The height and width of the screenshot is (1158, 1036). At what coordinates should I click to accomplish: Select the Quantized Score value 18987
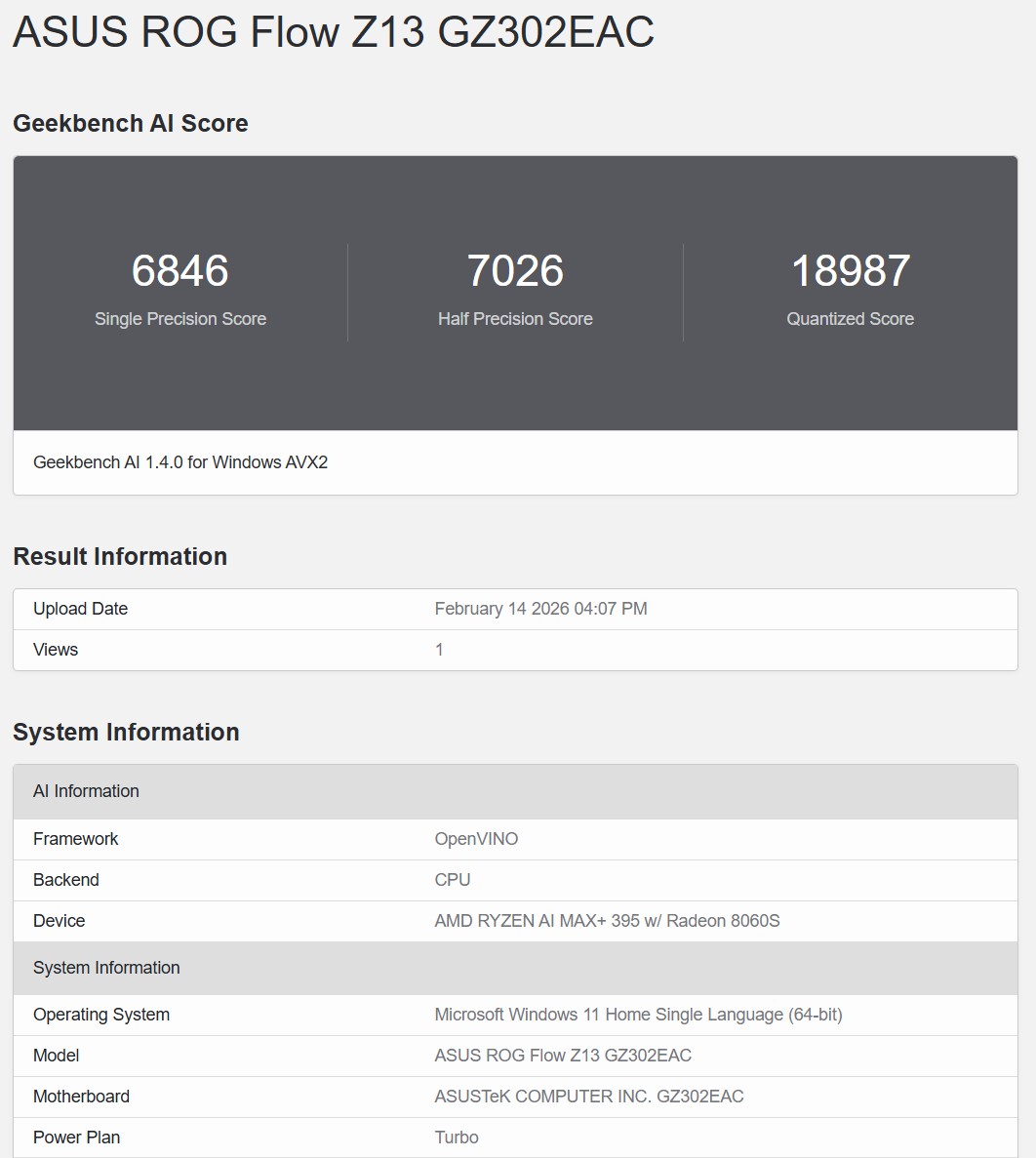[850, 271]
